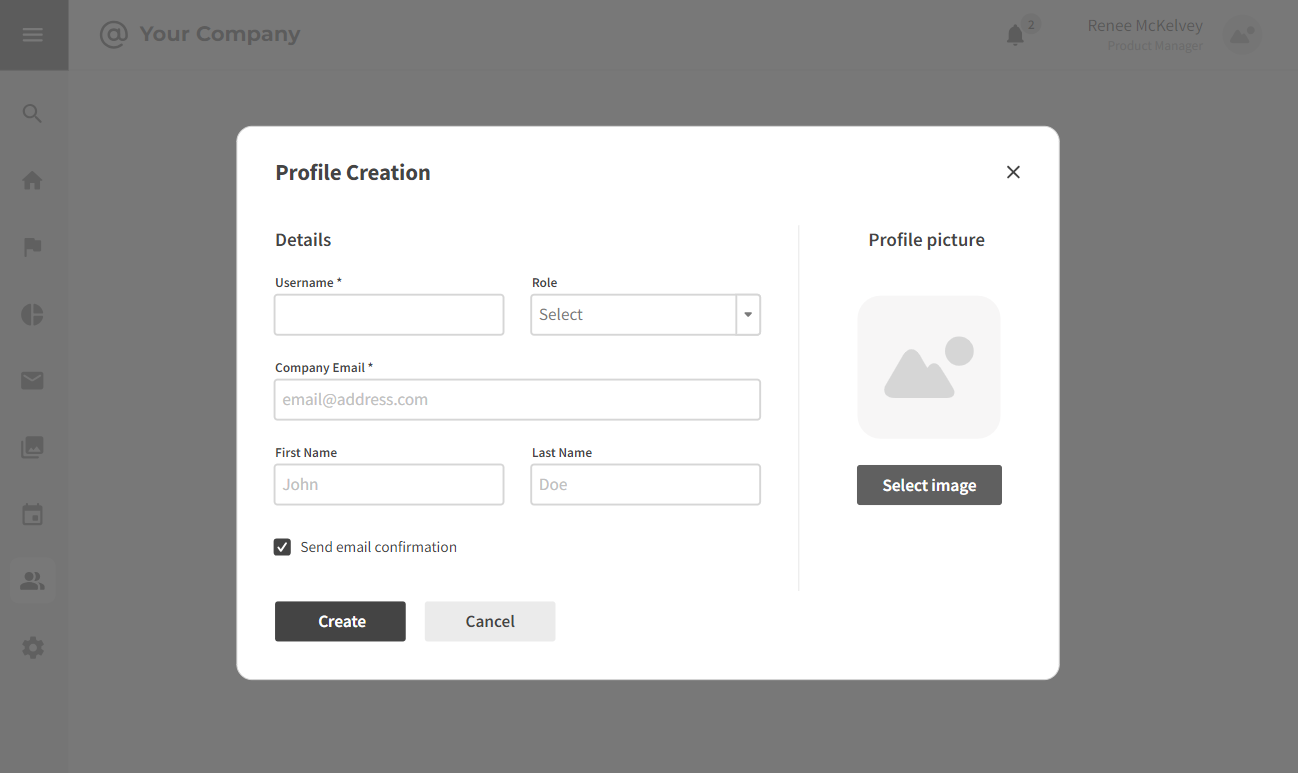Go to the home icon in sidebar

(x=32, y=180)
